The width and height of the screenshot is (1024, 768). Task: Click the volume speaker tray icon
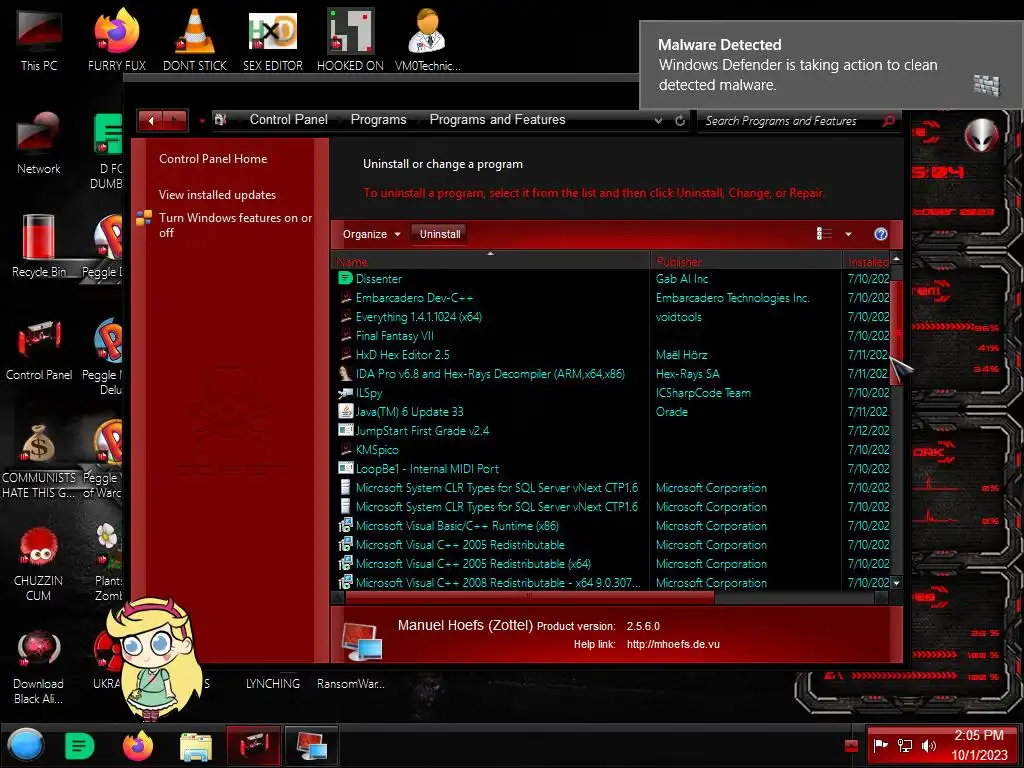[x=928, y=746]
